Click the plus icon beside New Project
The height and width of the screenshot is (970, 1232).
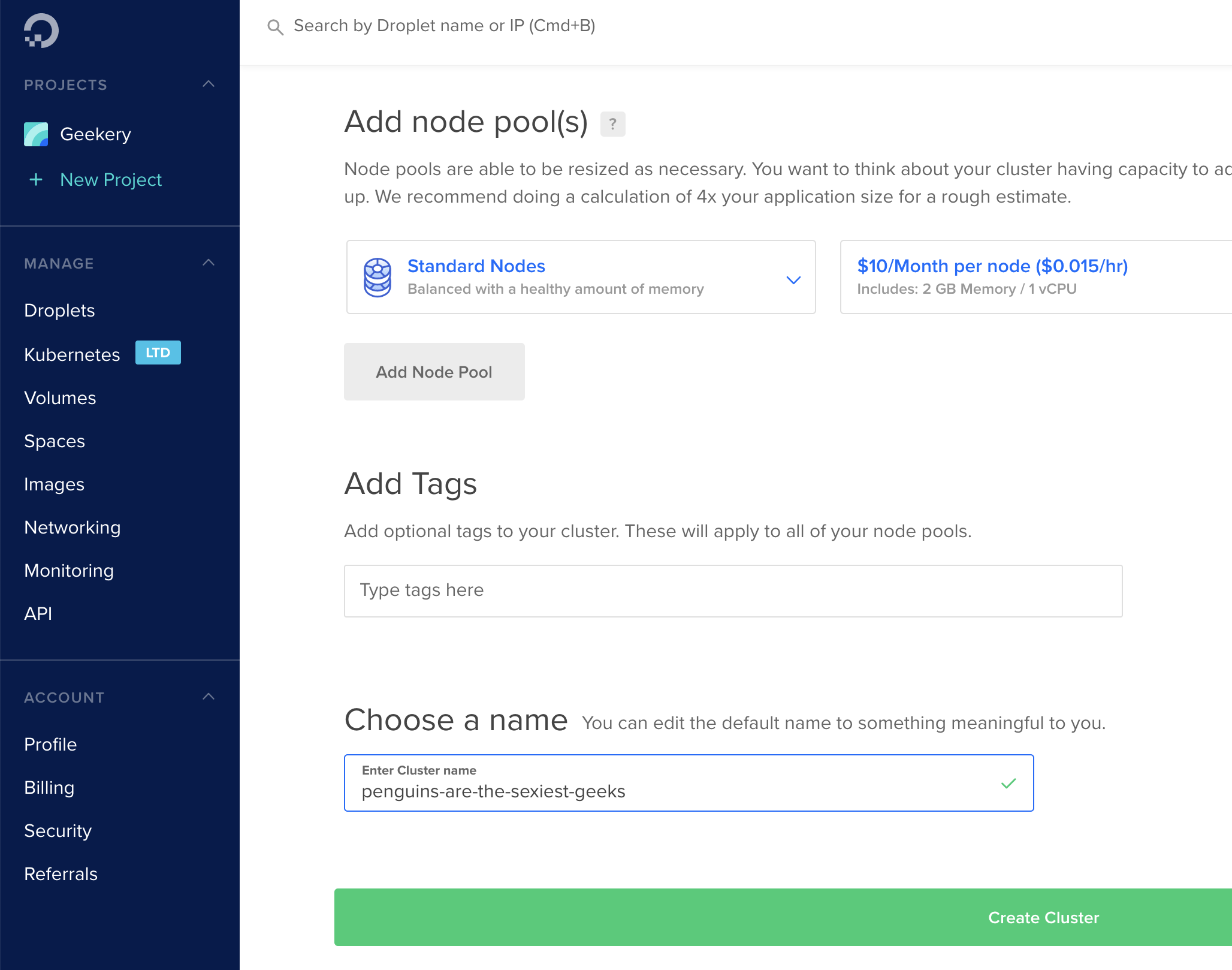point(36,180)
